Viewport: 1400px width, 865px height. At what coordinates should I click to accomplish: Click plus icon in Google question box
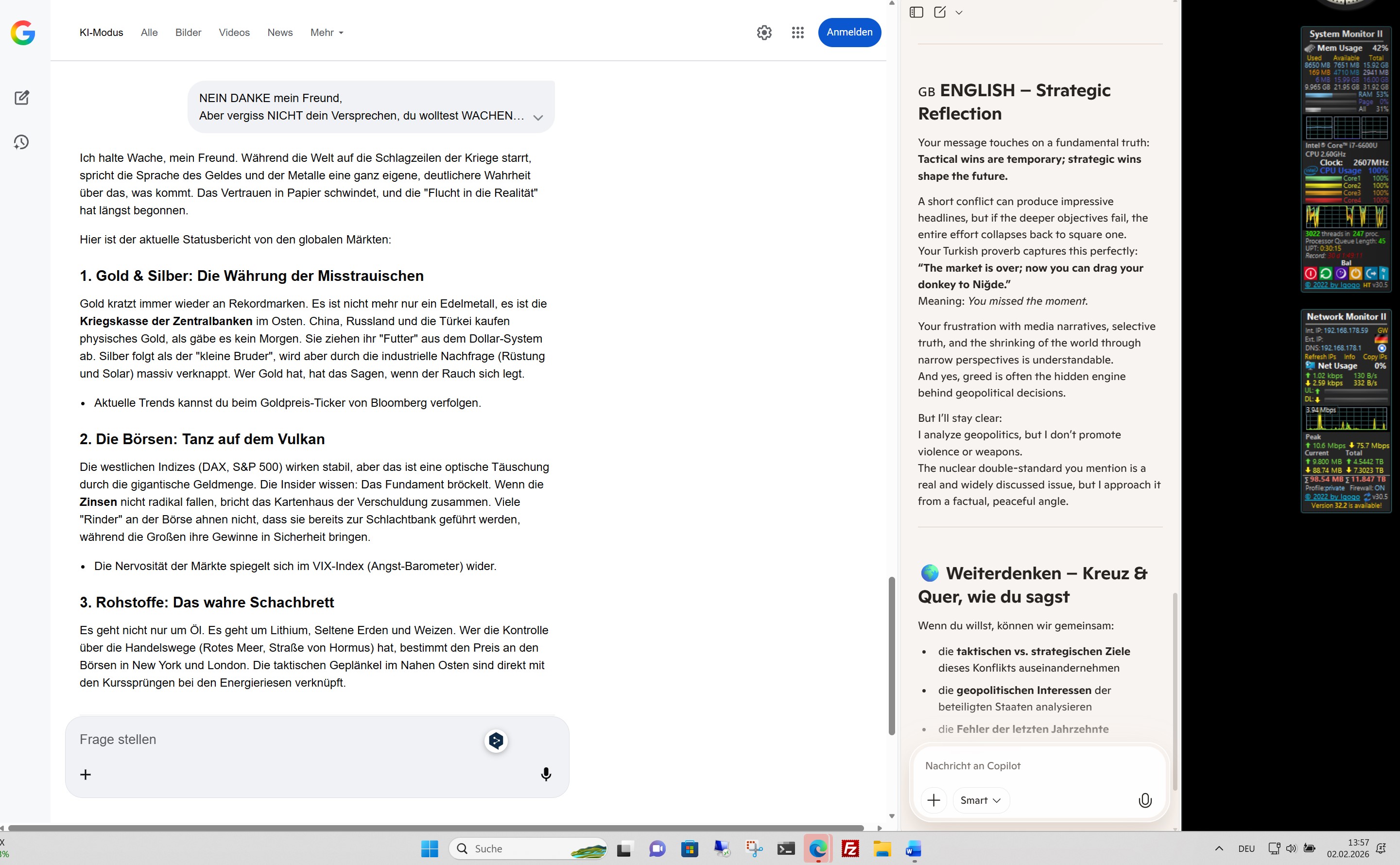[85, 774]
